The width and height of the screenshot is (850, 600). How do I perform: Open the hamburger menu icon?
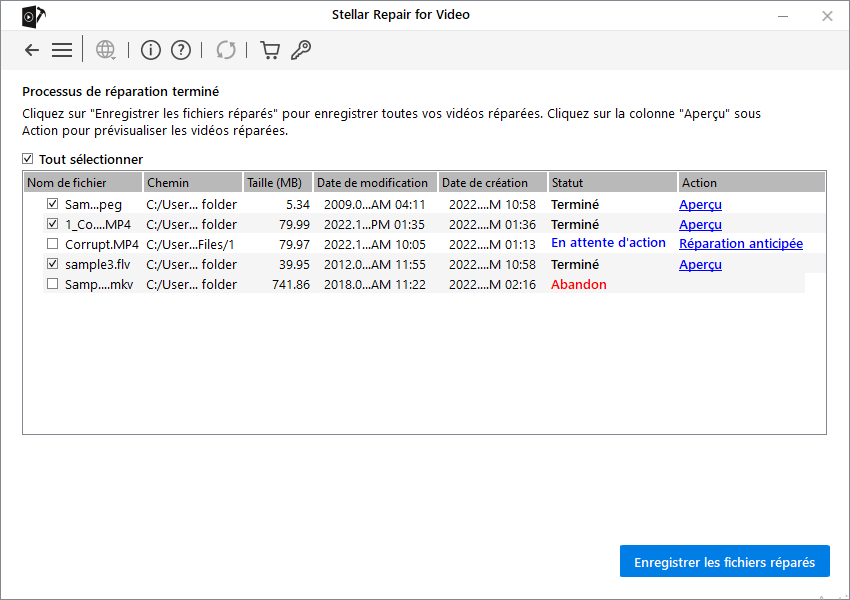[62, 50]
